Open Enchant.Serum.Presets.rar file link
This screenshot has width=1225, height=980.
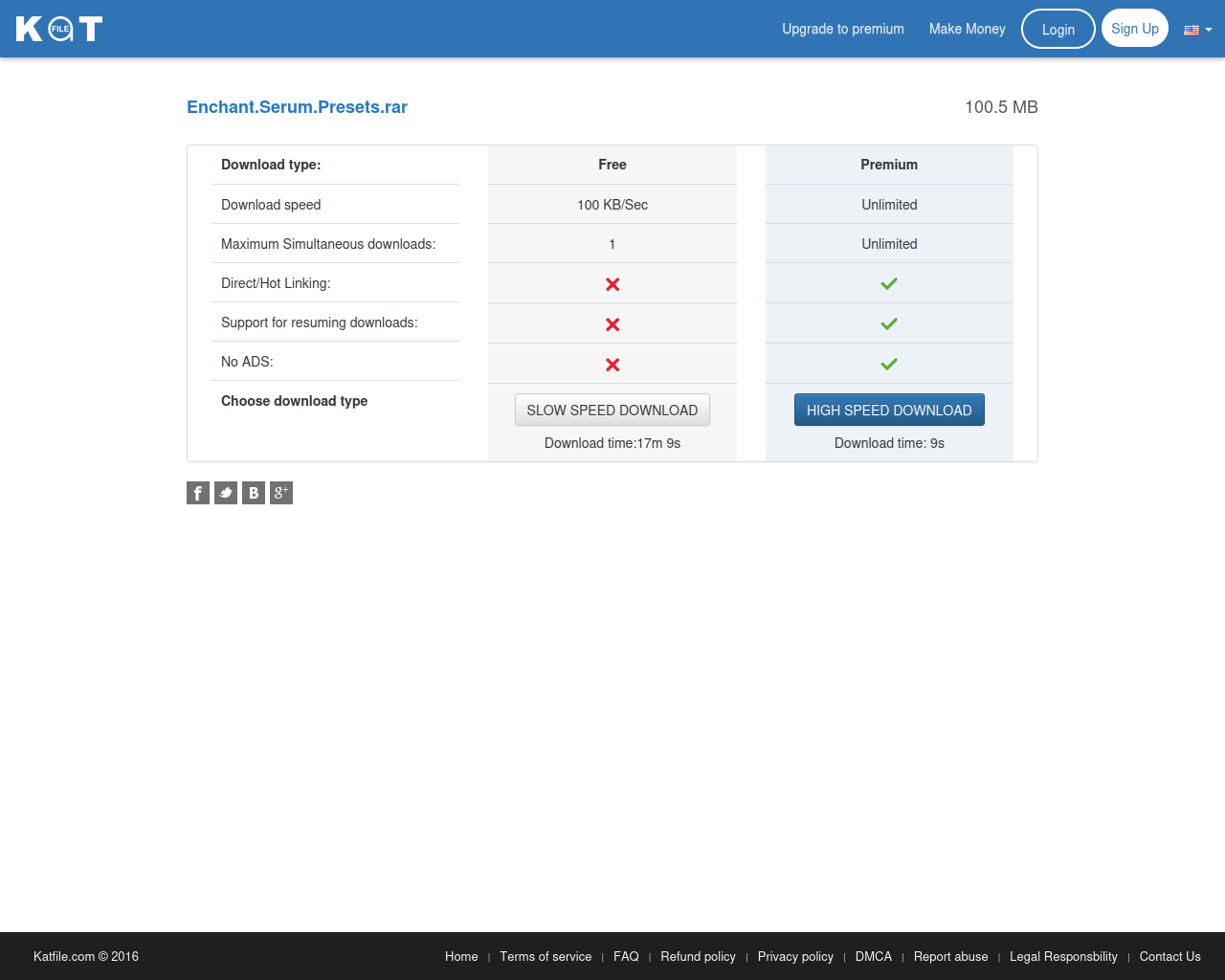[297, 107]
